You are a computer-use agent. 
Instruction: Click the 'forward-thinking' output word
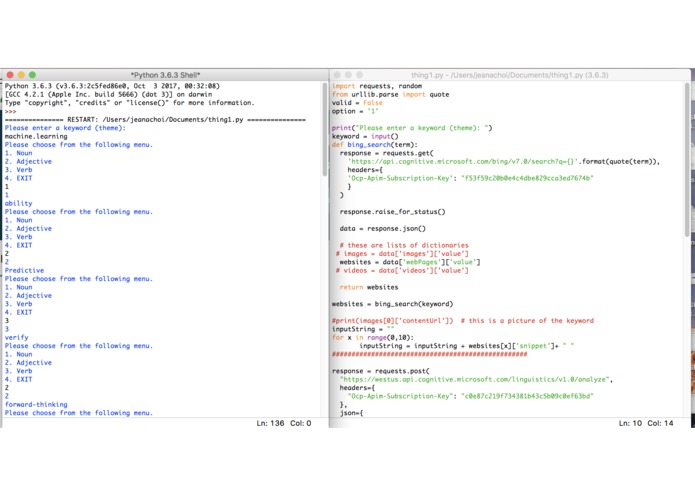(x=36, y=405)
